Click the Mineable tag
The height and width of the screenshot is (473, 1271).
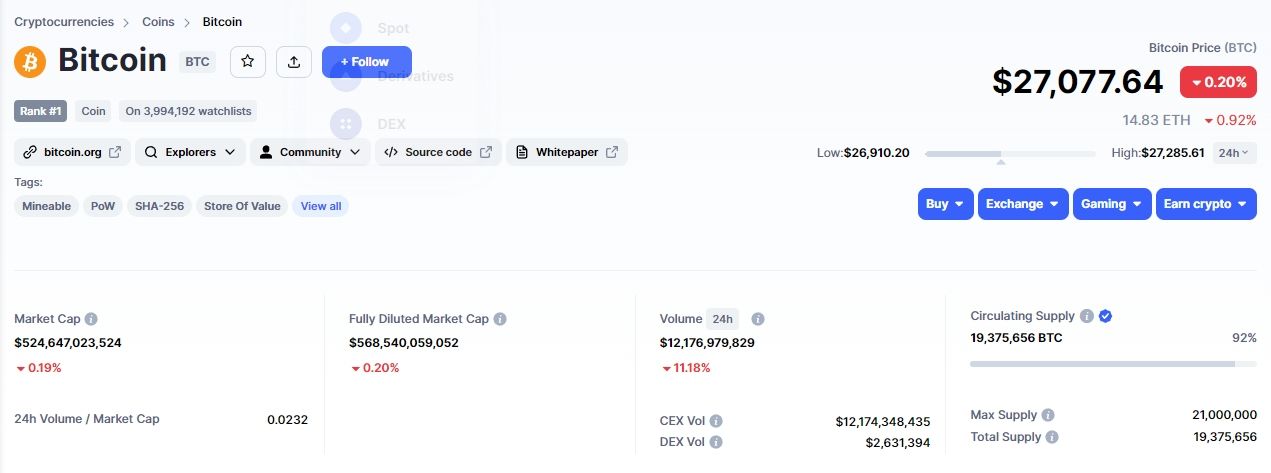(47, 206)
